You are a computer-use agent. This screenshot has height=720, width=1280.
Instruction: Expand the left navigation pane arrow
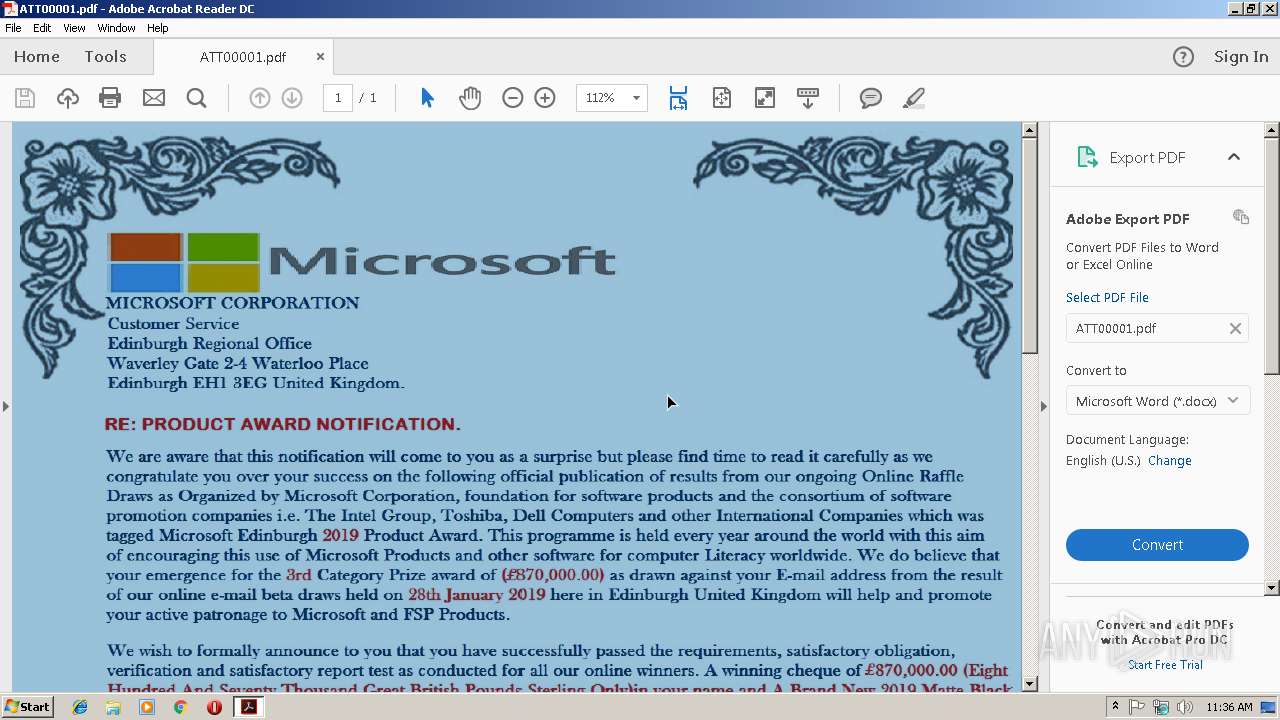click(6, 406)
